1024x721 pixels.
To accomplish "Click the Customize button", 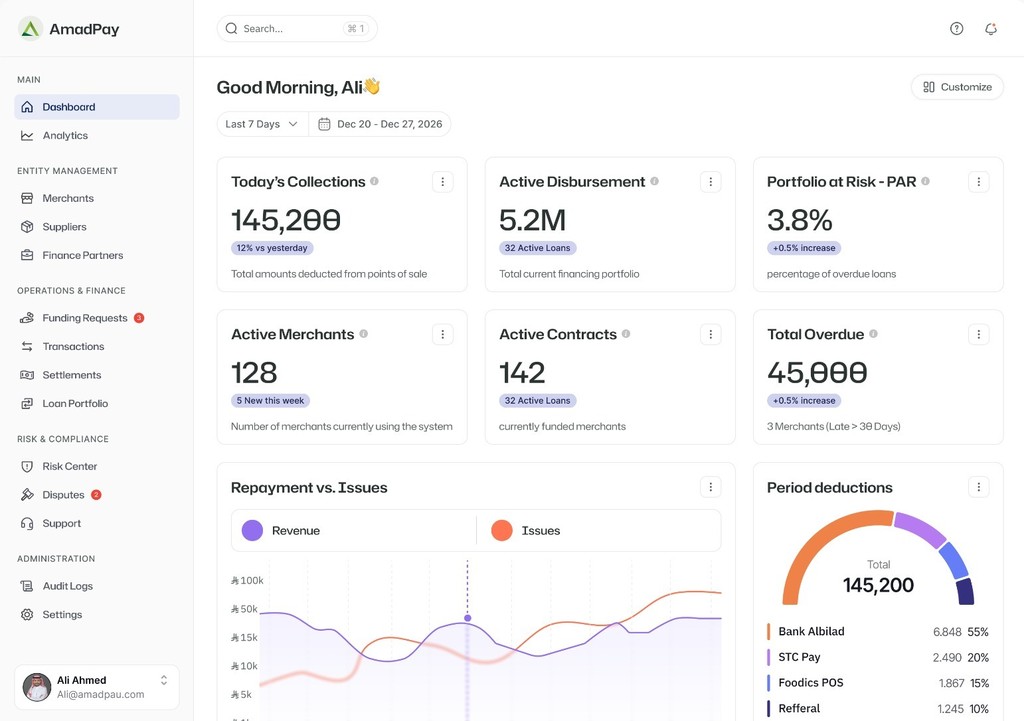I will pyautogui.click(x=957, y=87).
